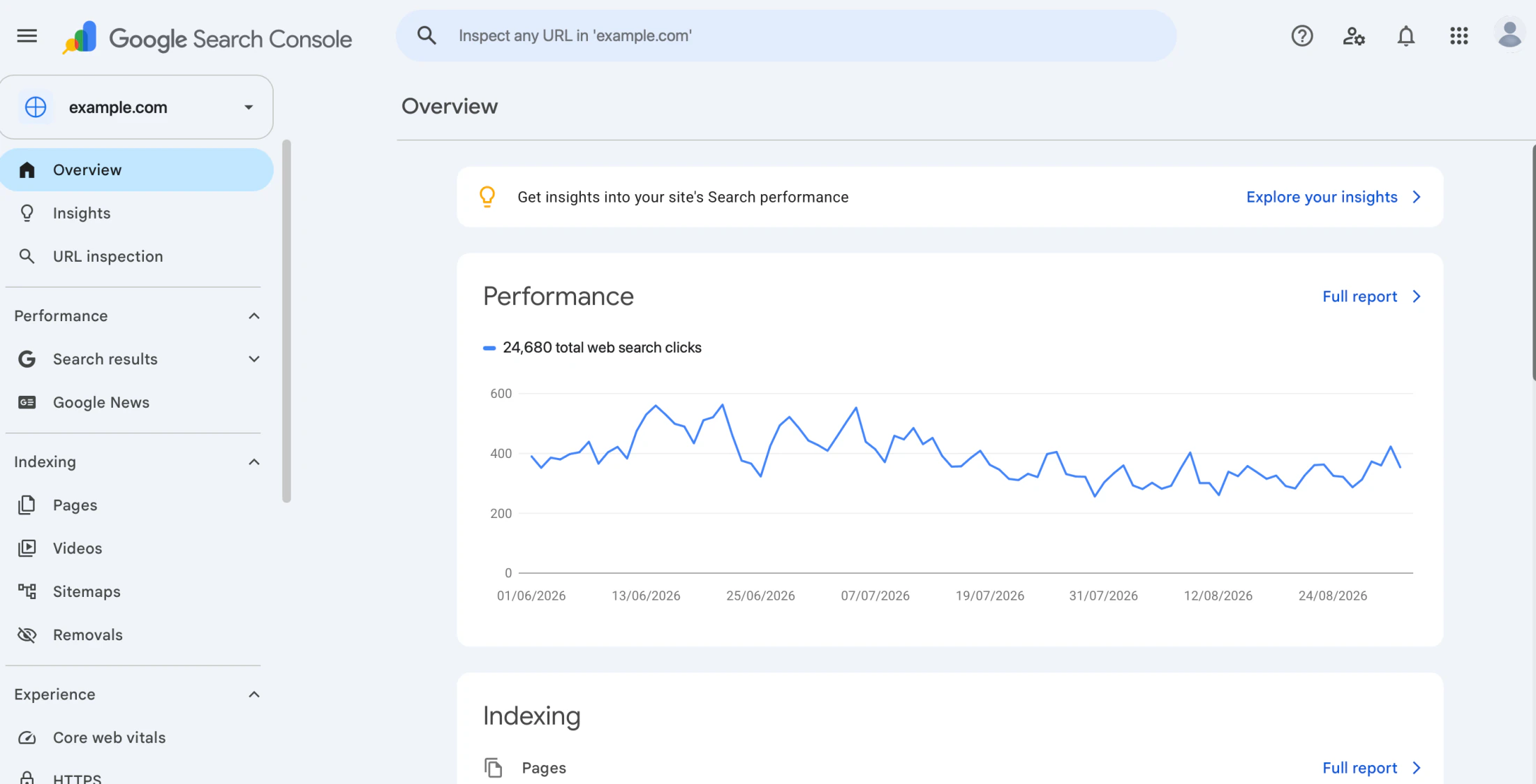Click chevron beside Performance Full report
This screenshot has height=784, width=1536.
point(1417,297)
